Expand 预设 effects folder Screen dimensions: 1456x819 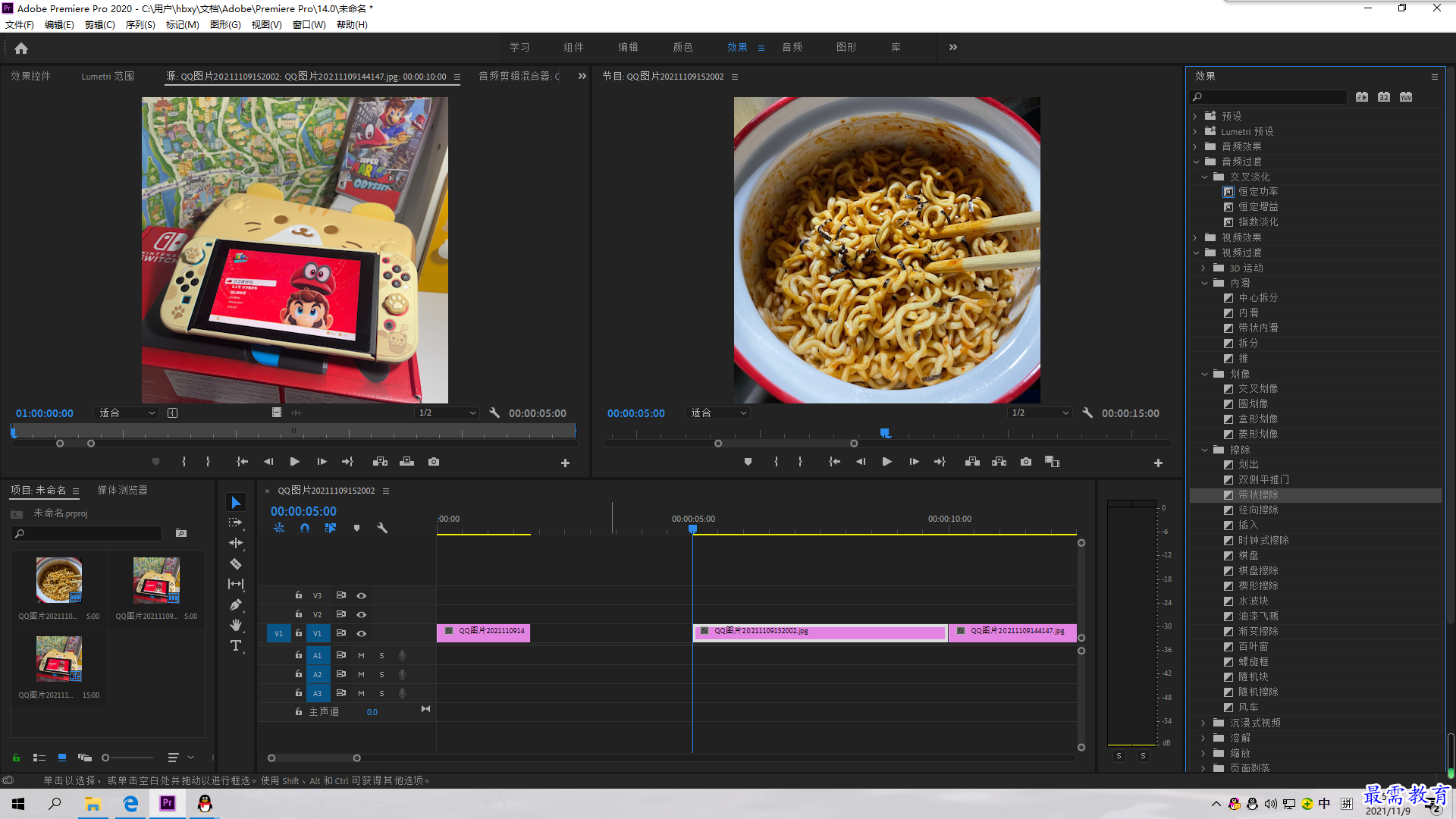tap(1195, 116)
